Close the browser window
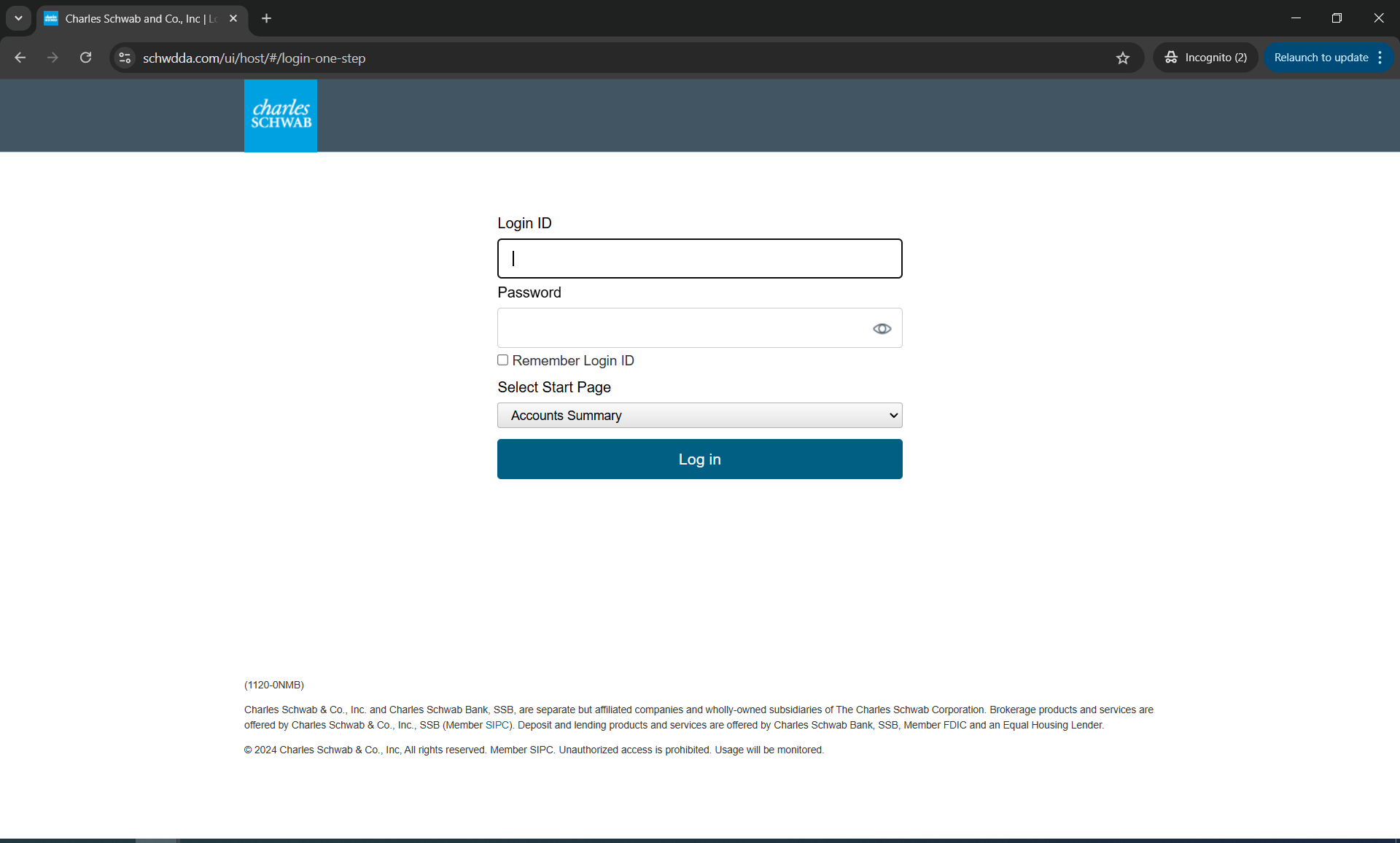This screenshot has width=1400, height=843. (x=1379, y=18)
